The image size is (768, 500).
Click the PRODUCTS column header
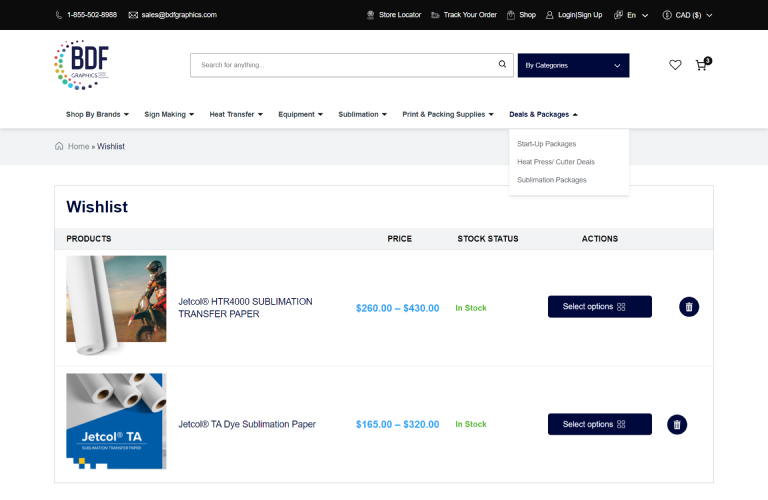(89, 238)
